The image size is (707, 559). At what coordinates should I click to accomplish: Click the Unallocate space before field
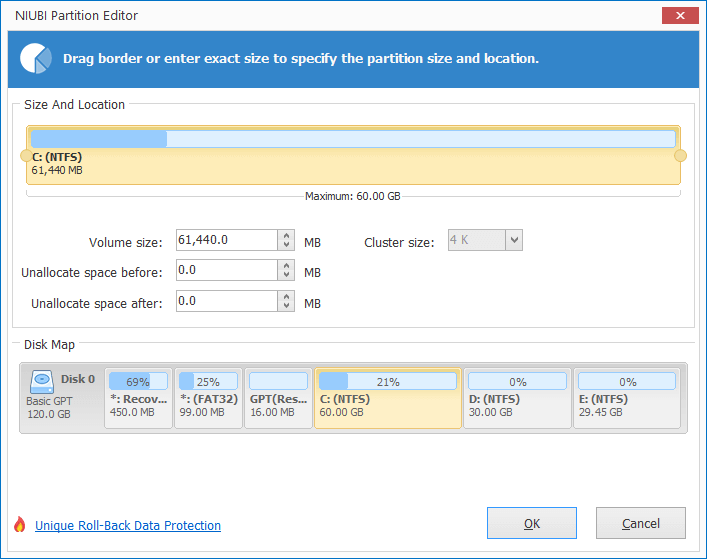point(227,270)
